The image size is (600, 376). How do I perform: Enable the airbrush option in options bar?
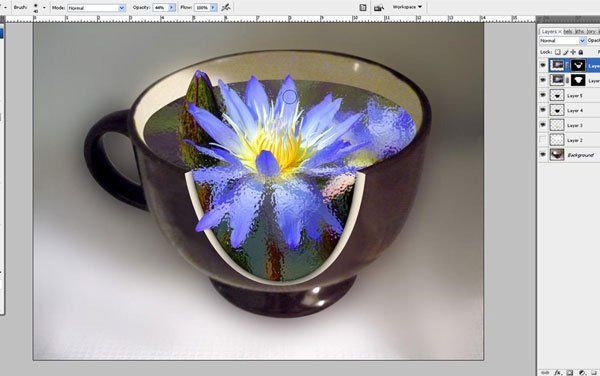click(226, 7)
